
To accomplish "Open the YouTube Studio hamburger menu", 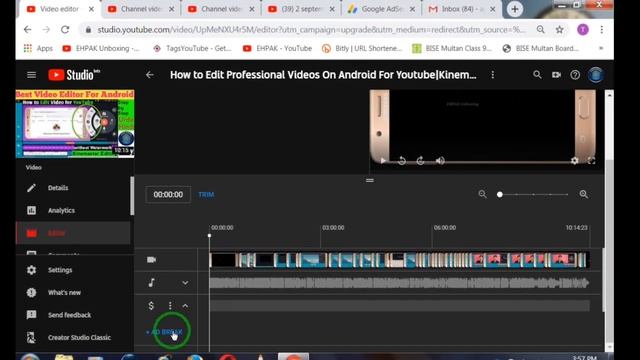I will (31, 75).
